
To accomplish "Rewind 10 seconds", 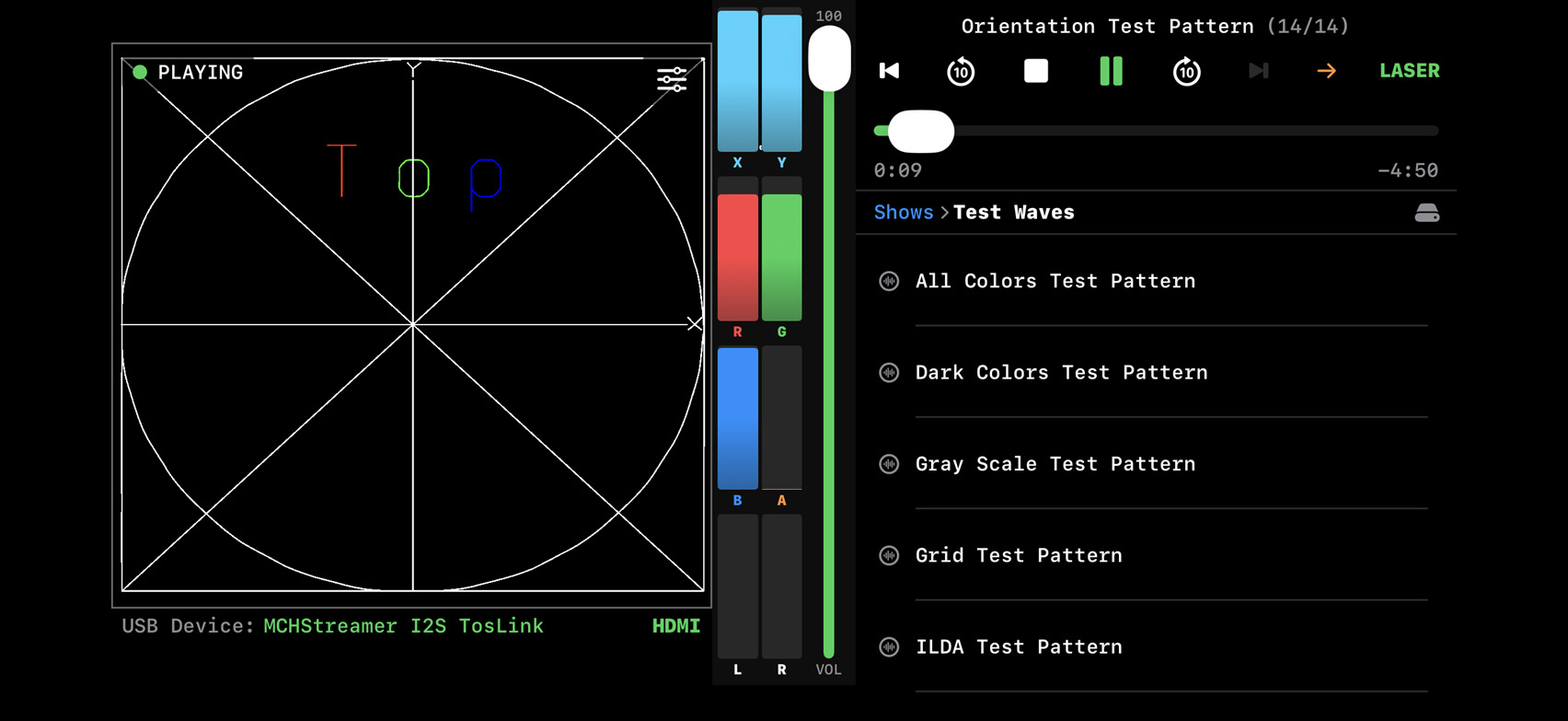I will click(961, 71).
